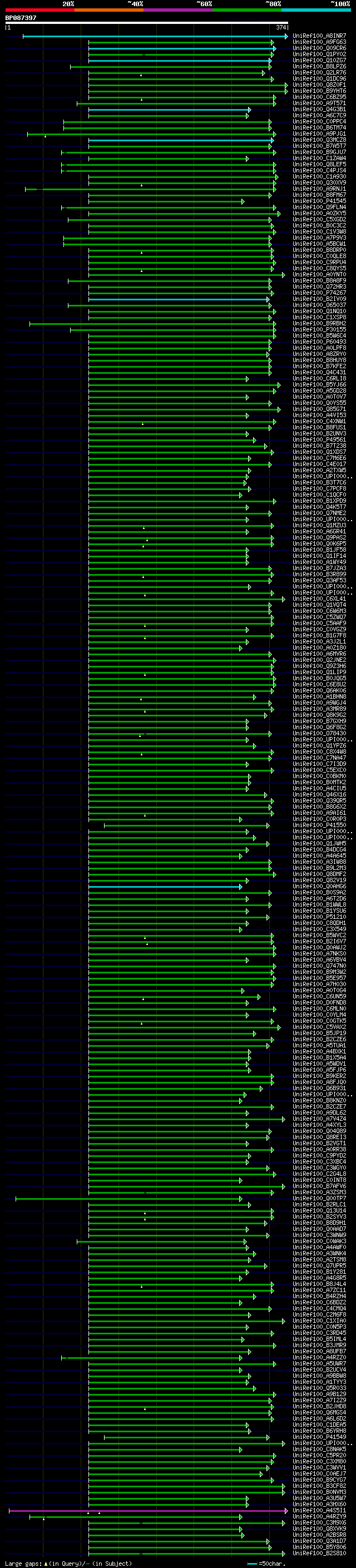The width and height of the screenshot is (356, 1568).
Task: Click the cyan ~100% identity legend segment
Action: (x=316, y=10)
